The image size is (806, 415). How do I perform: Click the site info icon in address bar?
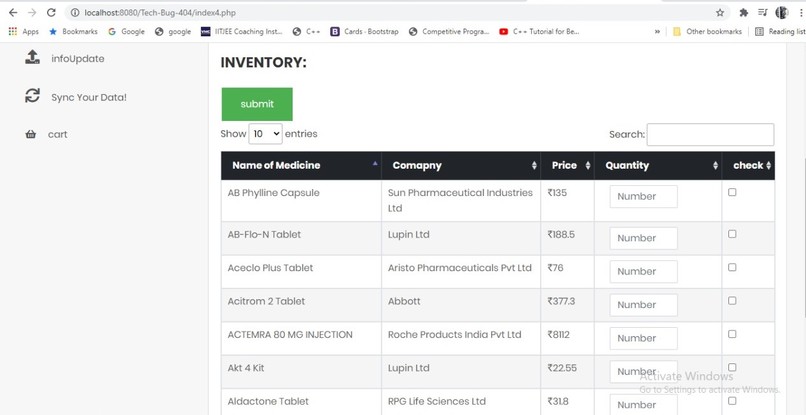pyautogui.click(x=75, y=12)
